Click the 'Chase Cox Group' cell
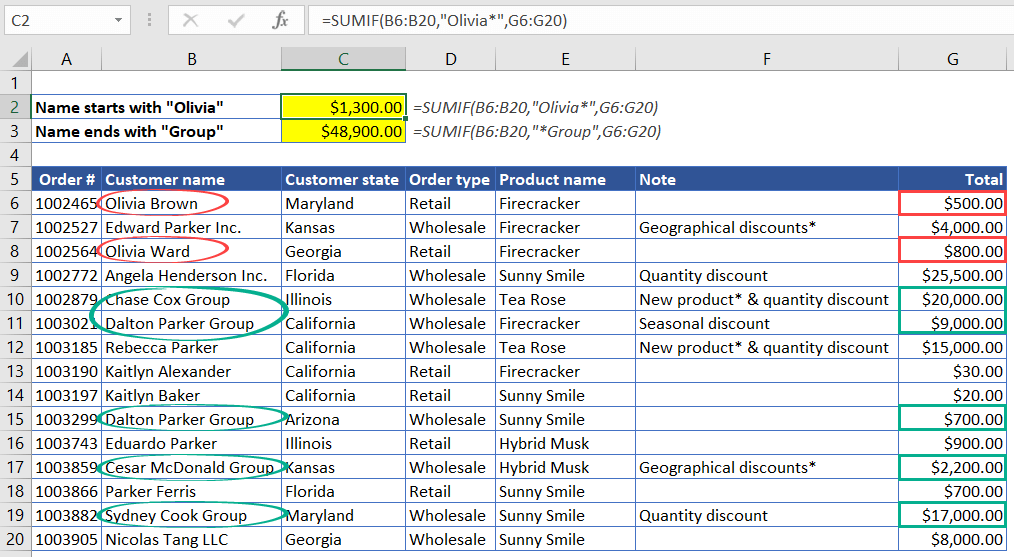The width and height of the screenshot is (1014, 557). [191, 300]
